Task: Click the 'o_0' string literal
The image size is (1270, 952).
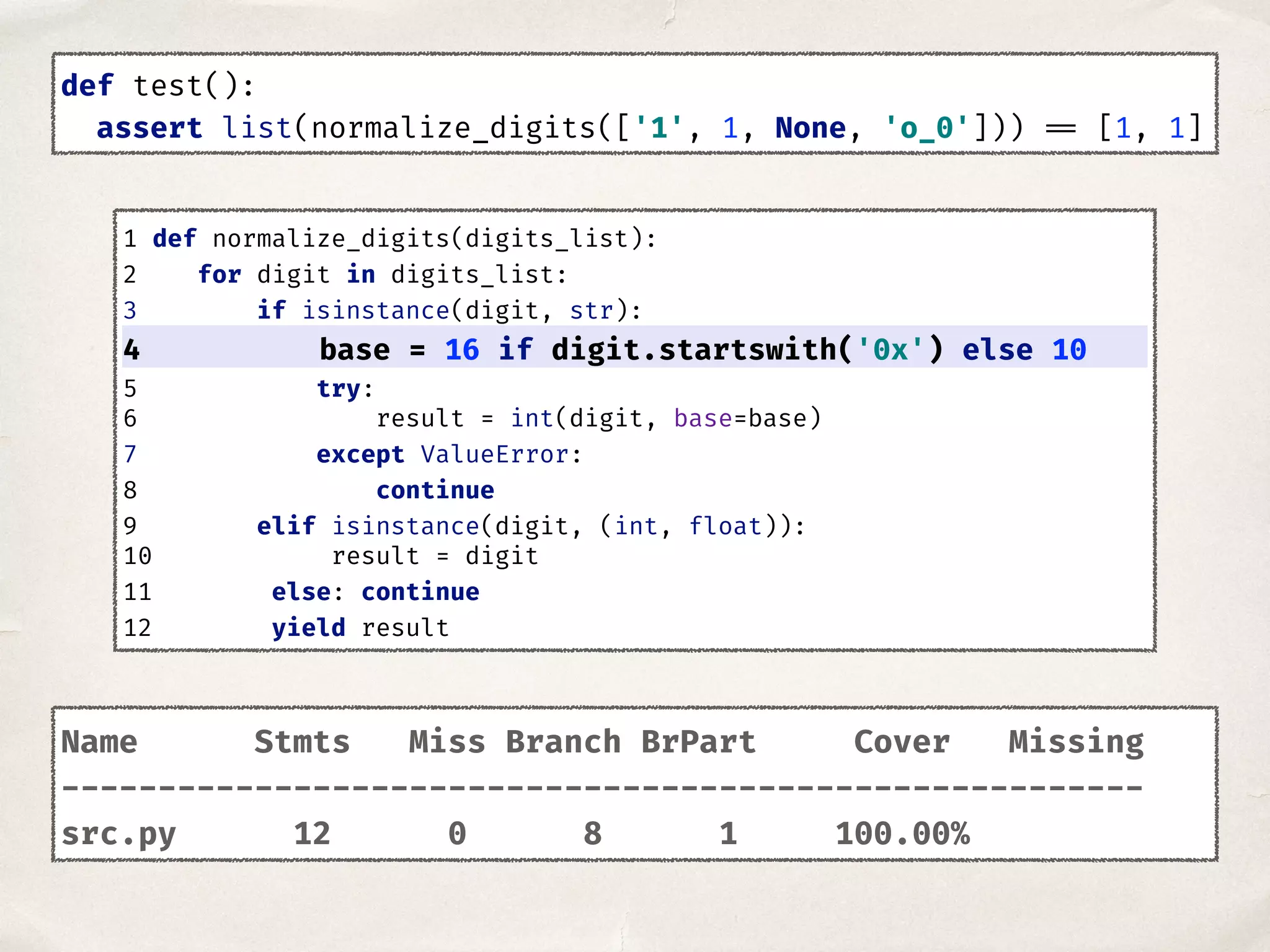Action: tap(926, 128)
